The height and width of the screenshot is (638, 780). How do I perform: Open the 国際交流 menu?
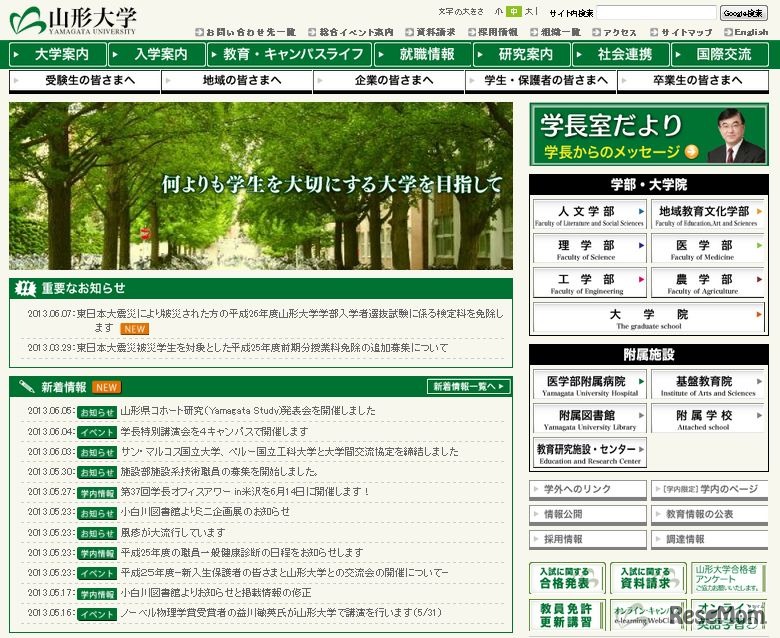[719, 54]
